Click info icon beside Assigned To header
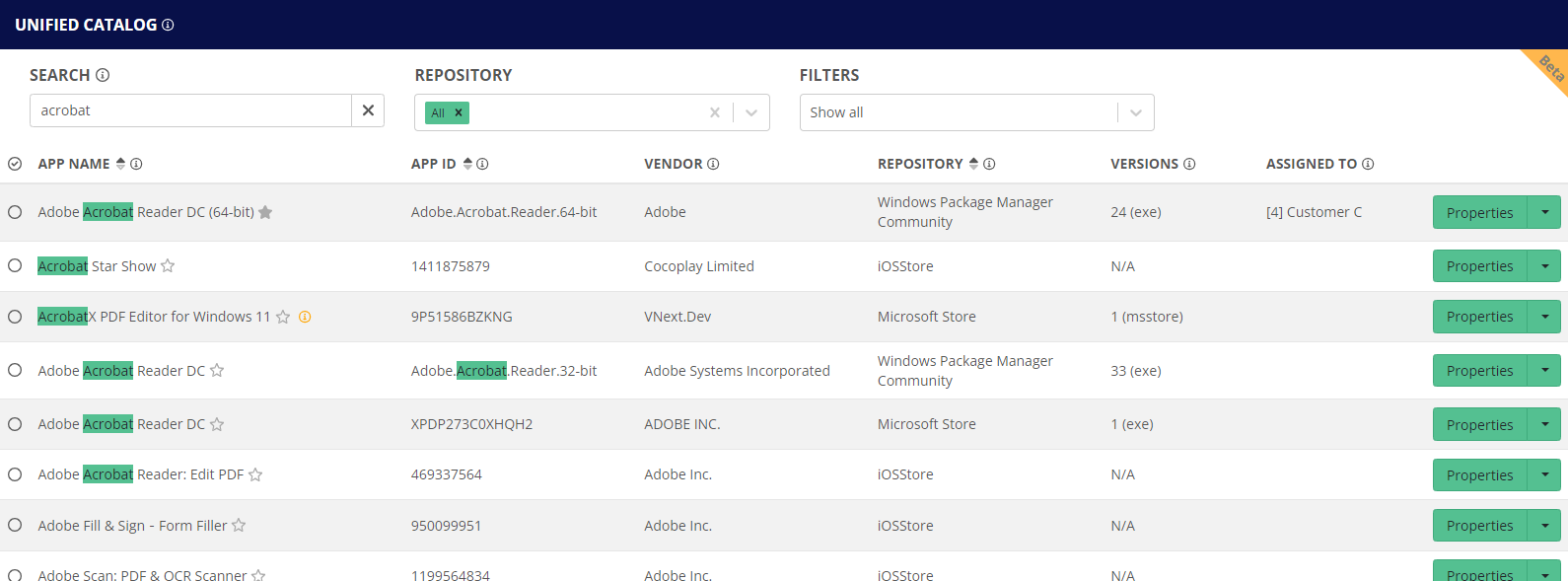This screenshot has width=1568, height=581. tap(1368, 164)
